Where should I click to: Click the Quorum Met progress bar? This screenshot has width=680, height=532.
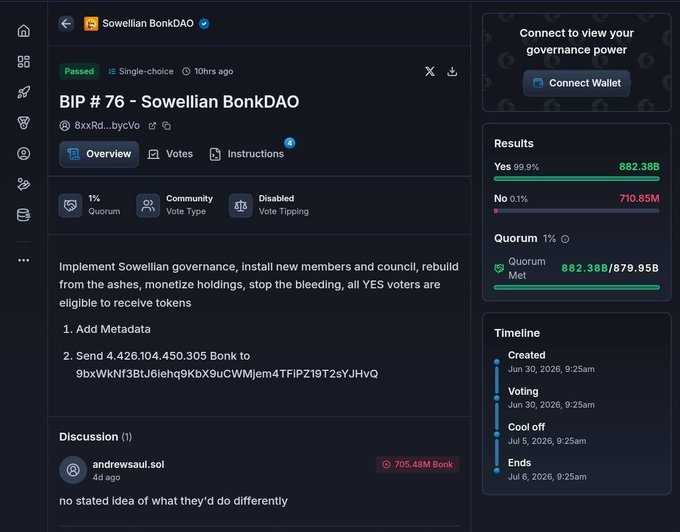pos(576,287)
